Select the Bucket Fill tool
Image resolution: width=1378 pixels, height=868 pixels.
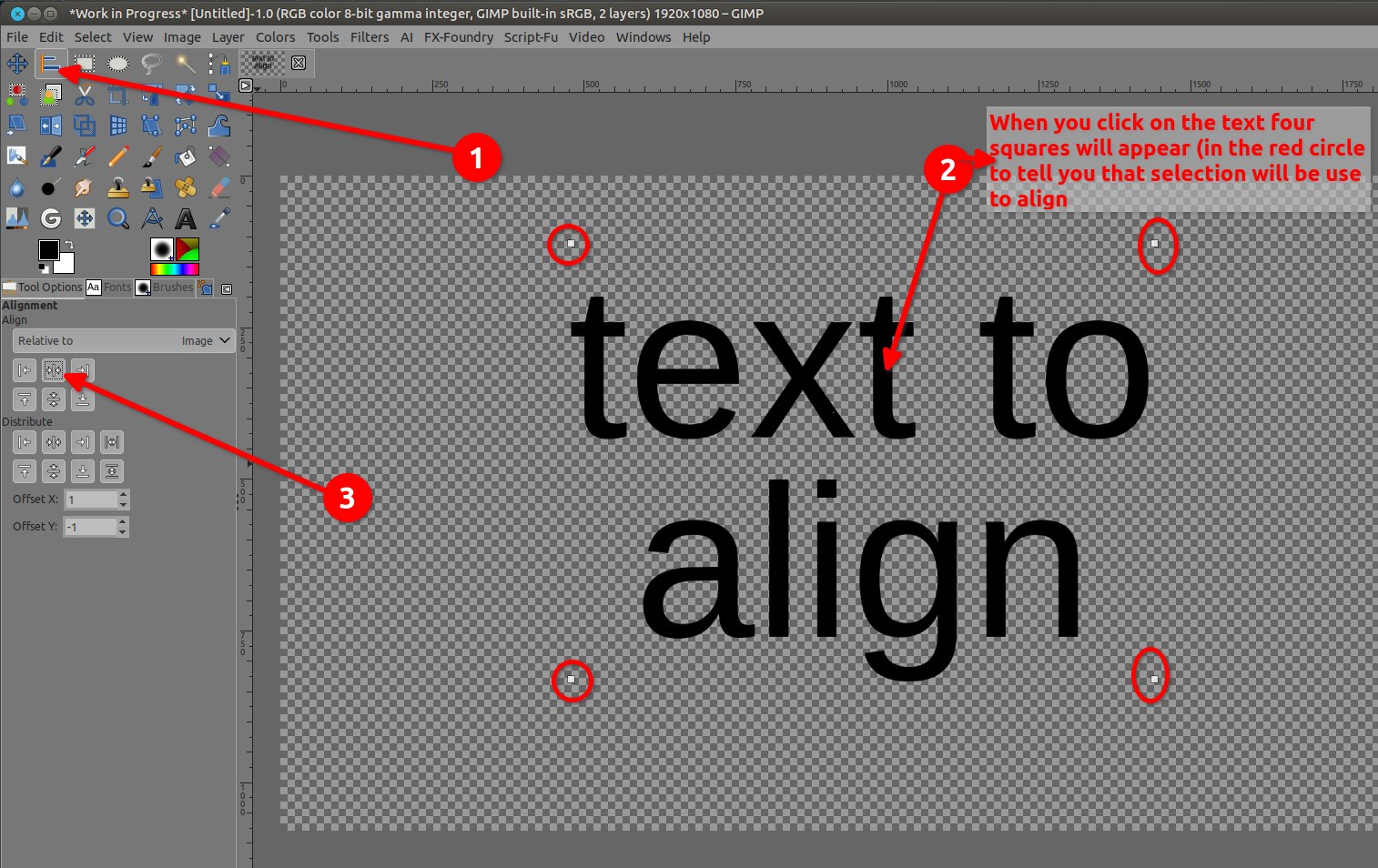point(186,156)
